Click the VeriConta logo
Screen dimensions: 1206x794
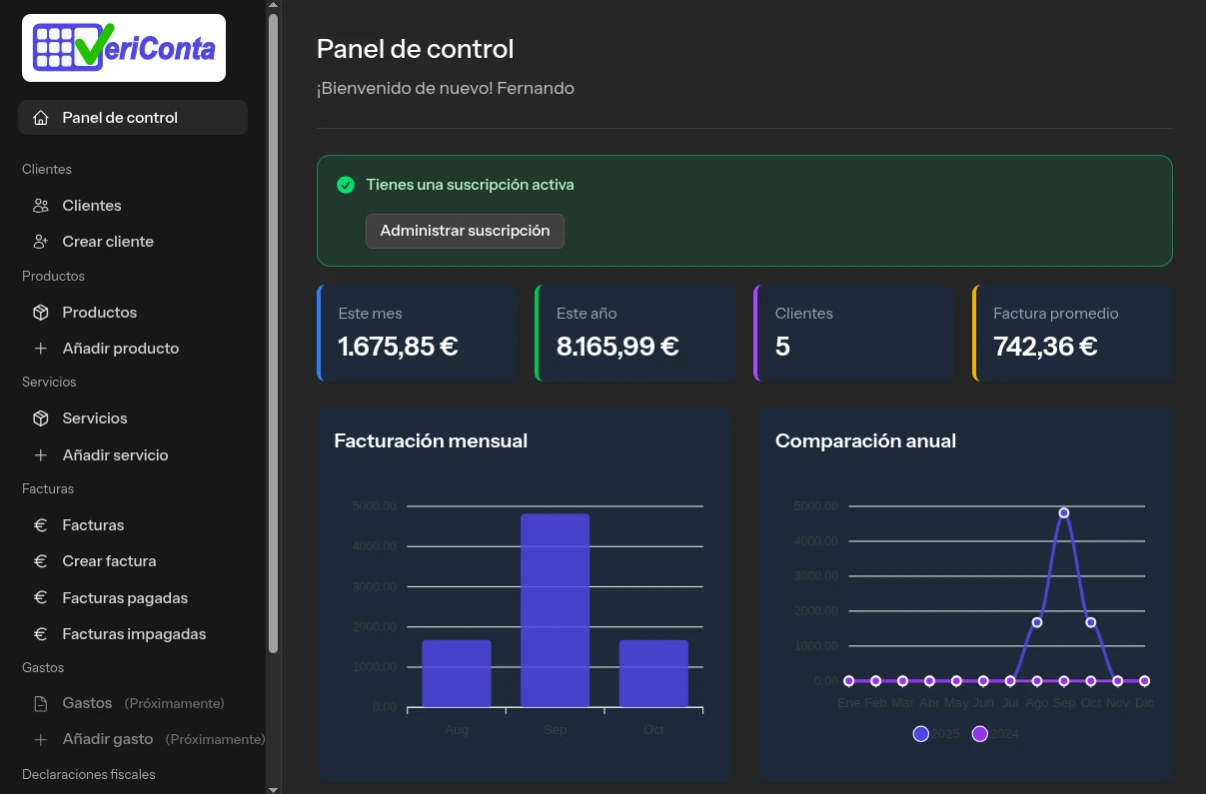[x=124, y=47]
